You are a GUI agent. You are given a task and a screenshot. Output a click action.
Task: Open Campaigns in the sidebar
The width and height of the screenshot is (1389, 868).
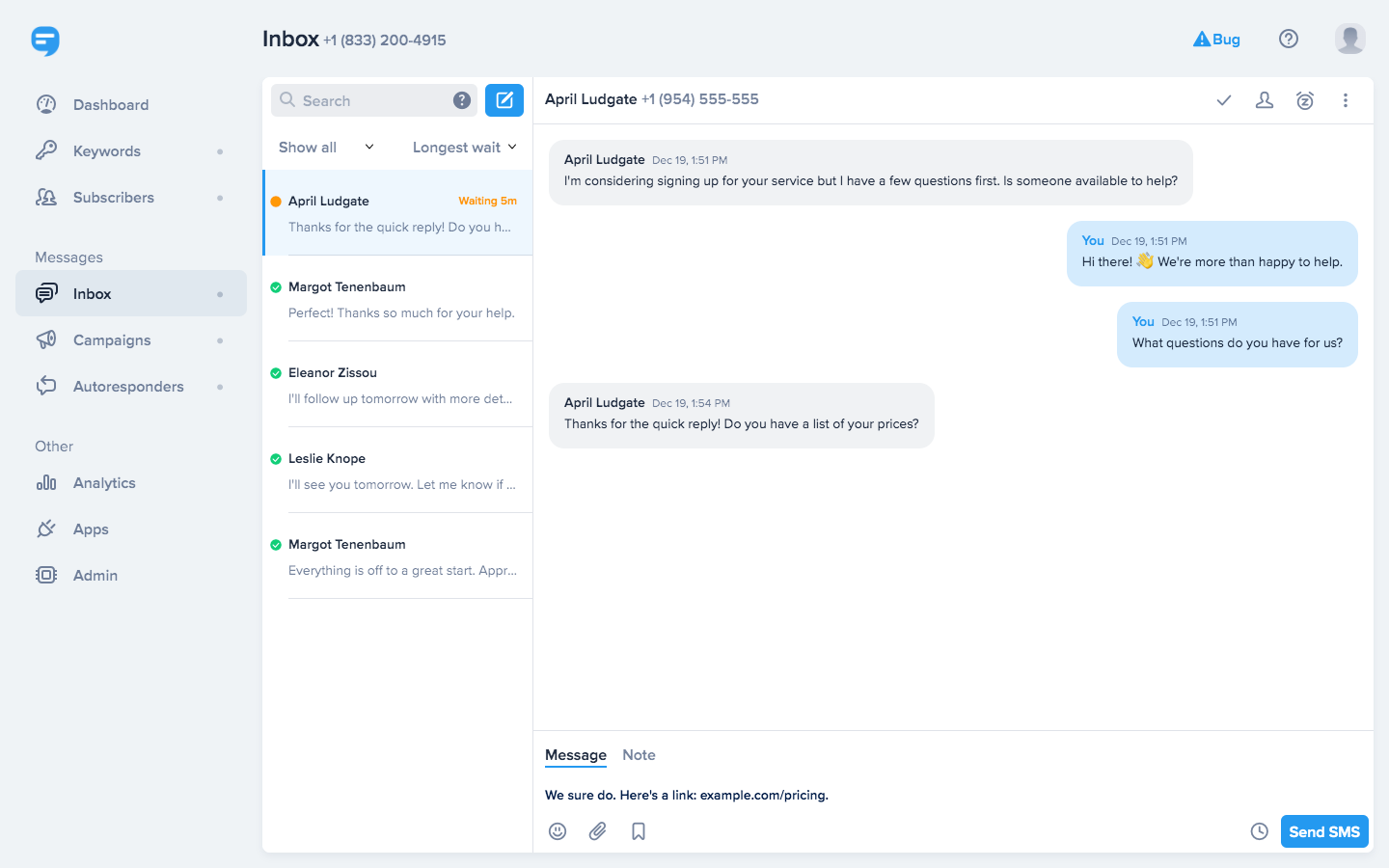click(x=112, y=340)
